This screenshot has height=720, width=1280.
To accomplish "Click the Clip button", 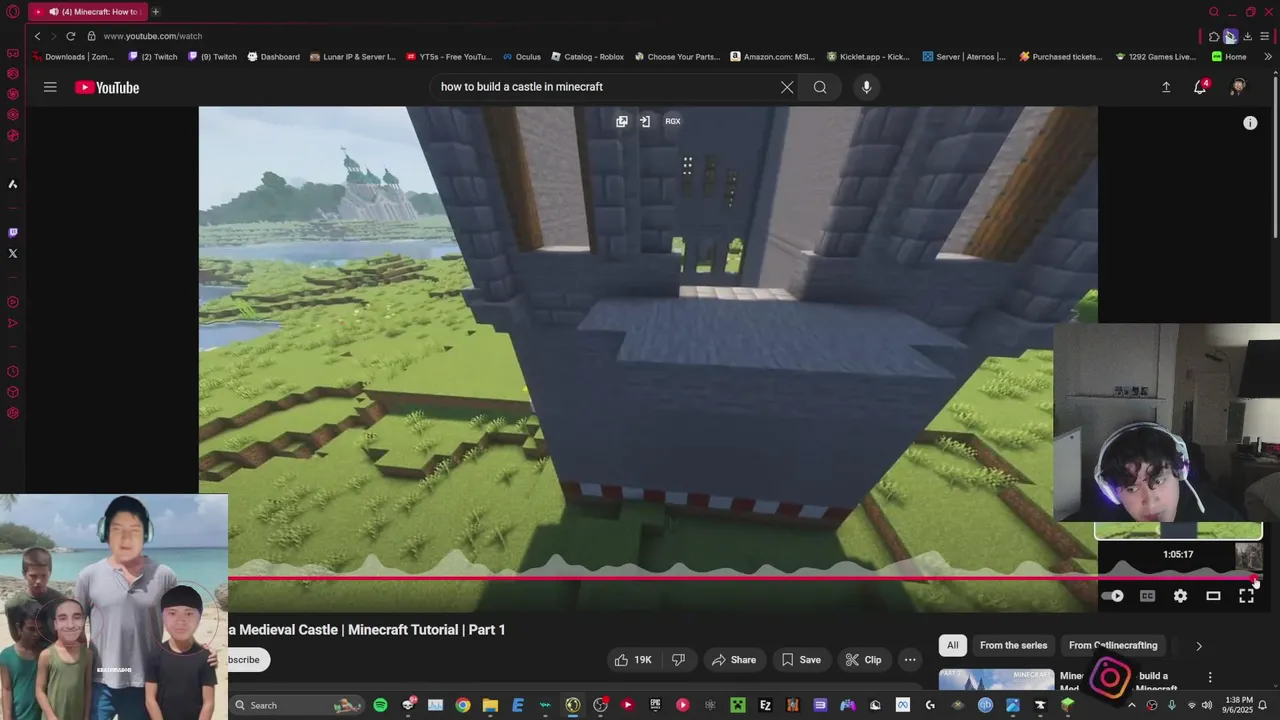I will pyautogui.click(x=863, y=660).
